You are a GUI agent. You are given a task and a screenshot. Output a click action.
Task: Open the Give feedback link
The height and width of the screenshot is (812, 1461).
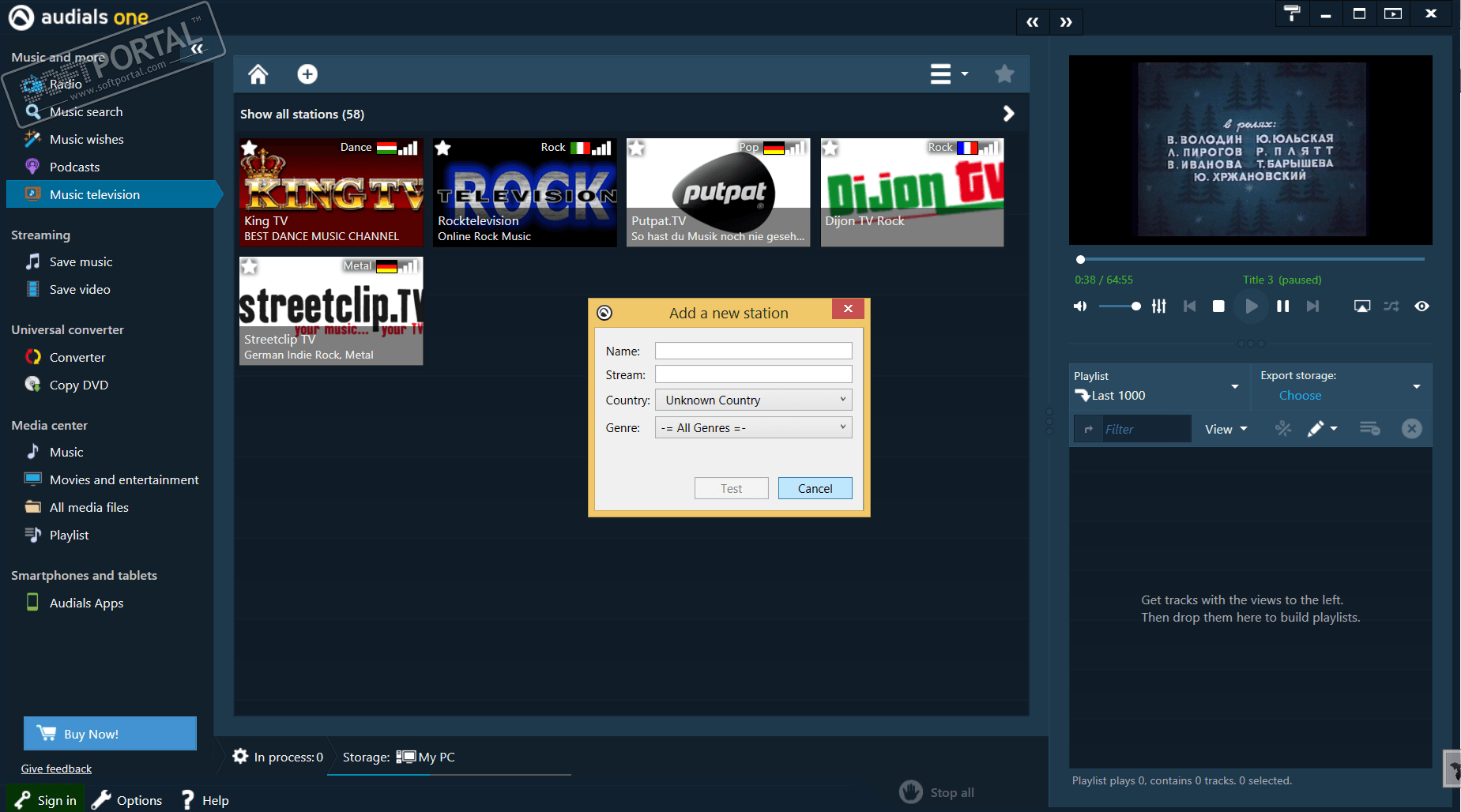56,769
